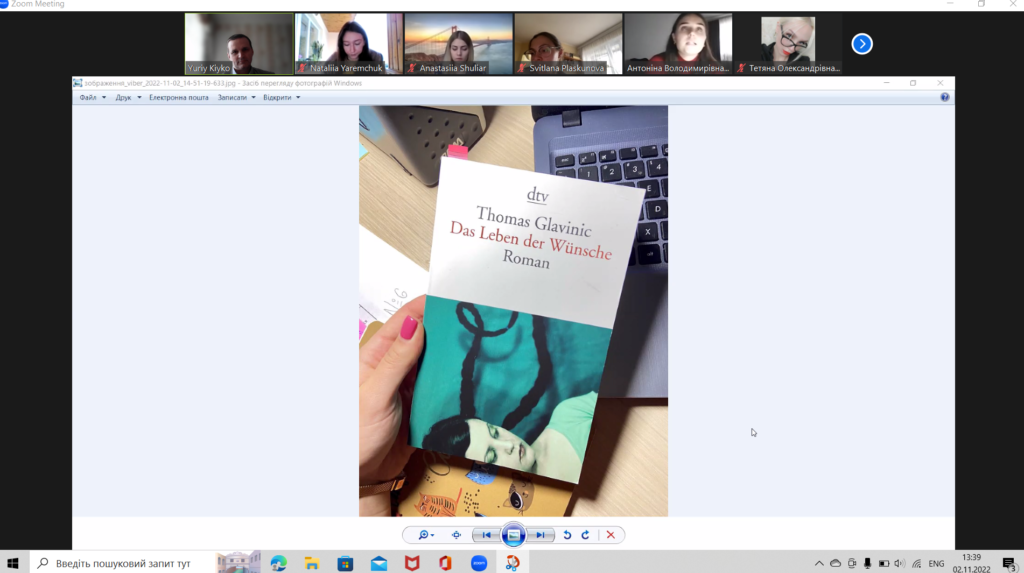This screenshot has width=1024, height=573.
Task: Rotate photo clockwise
Action: pos(585,535)
